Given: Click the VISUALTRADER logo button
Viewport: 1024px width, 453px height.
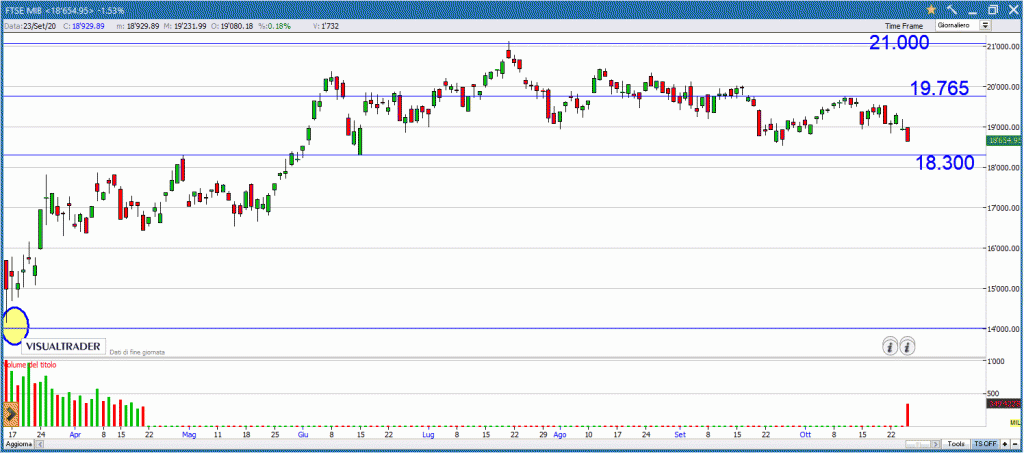Looking at the screenshot, I should [x=63, y=347].
